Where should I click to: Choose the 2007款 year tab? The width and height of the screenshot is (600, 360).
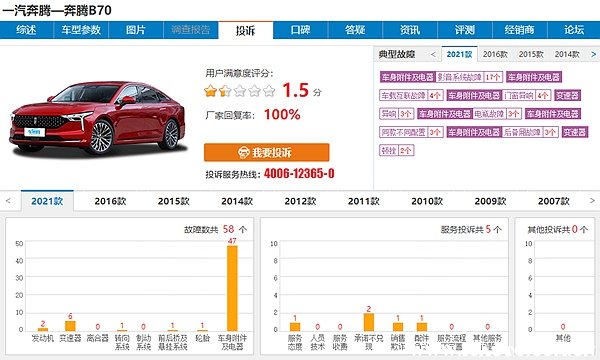pos(554,201)
